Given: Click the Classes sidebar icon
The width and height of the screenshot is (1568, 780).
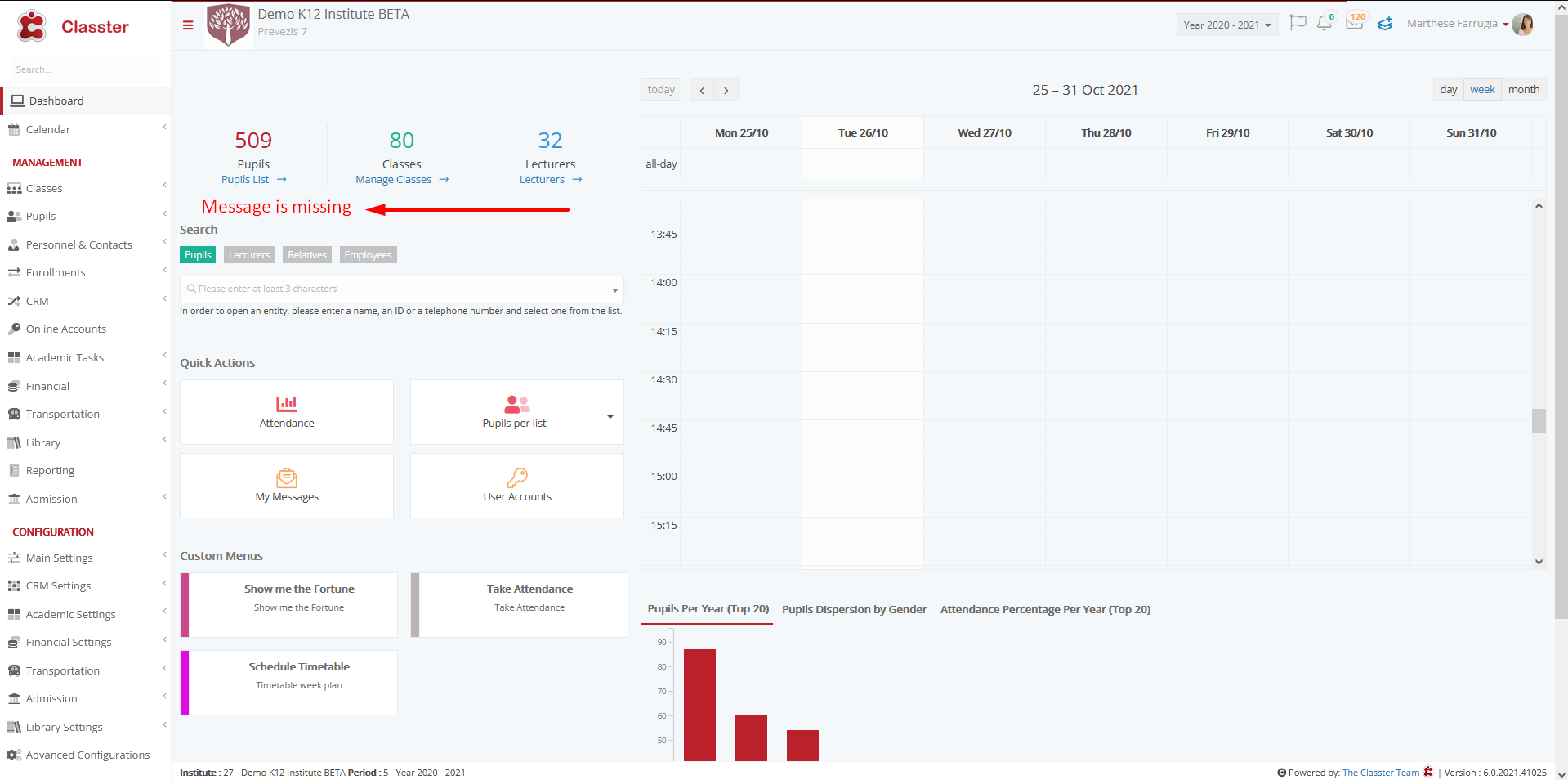Looking at the screenshot, I should pos(14,188).
